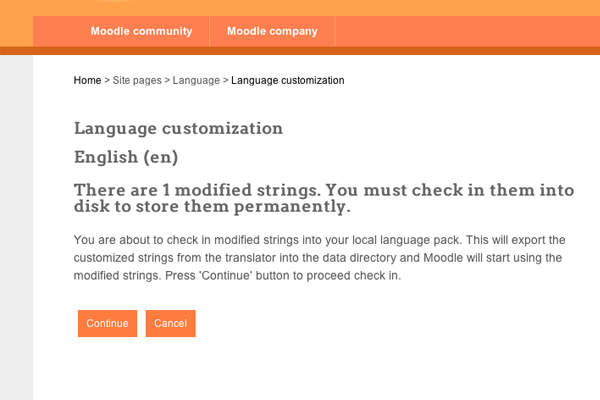Click the separator arrow after Home

107,80
